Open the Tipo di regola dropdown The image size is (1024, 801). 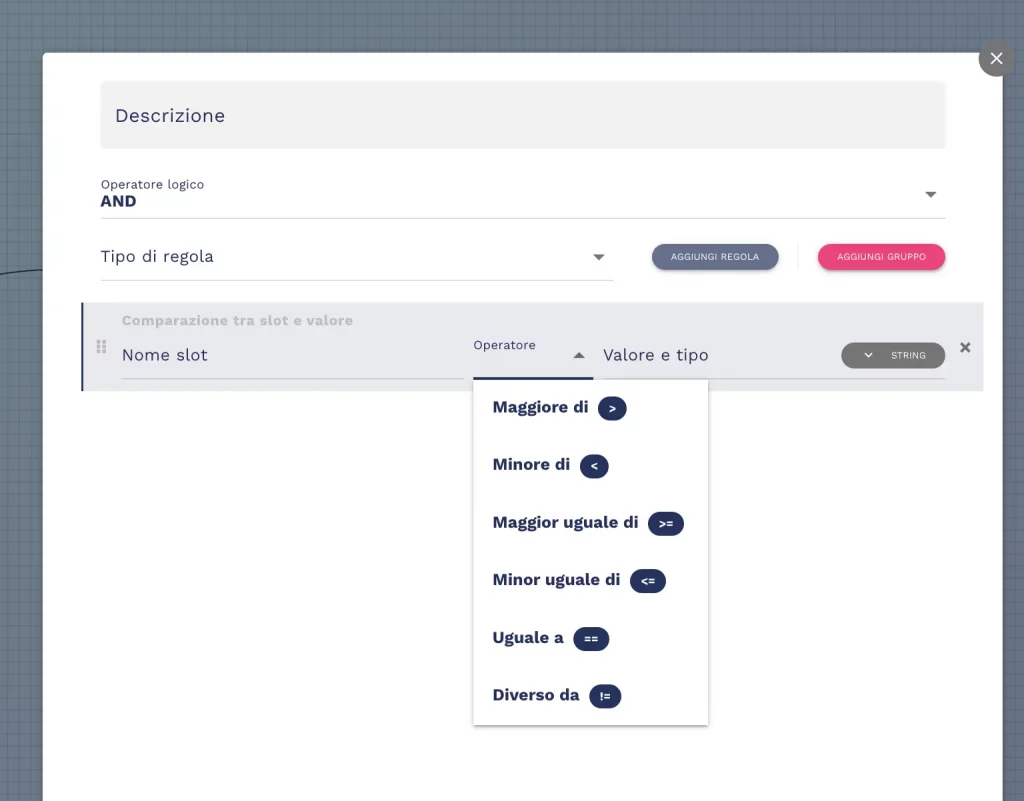[357, 257]
